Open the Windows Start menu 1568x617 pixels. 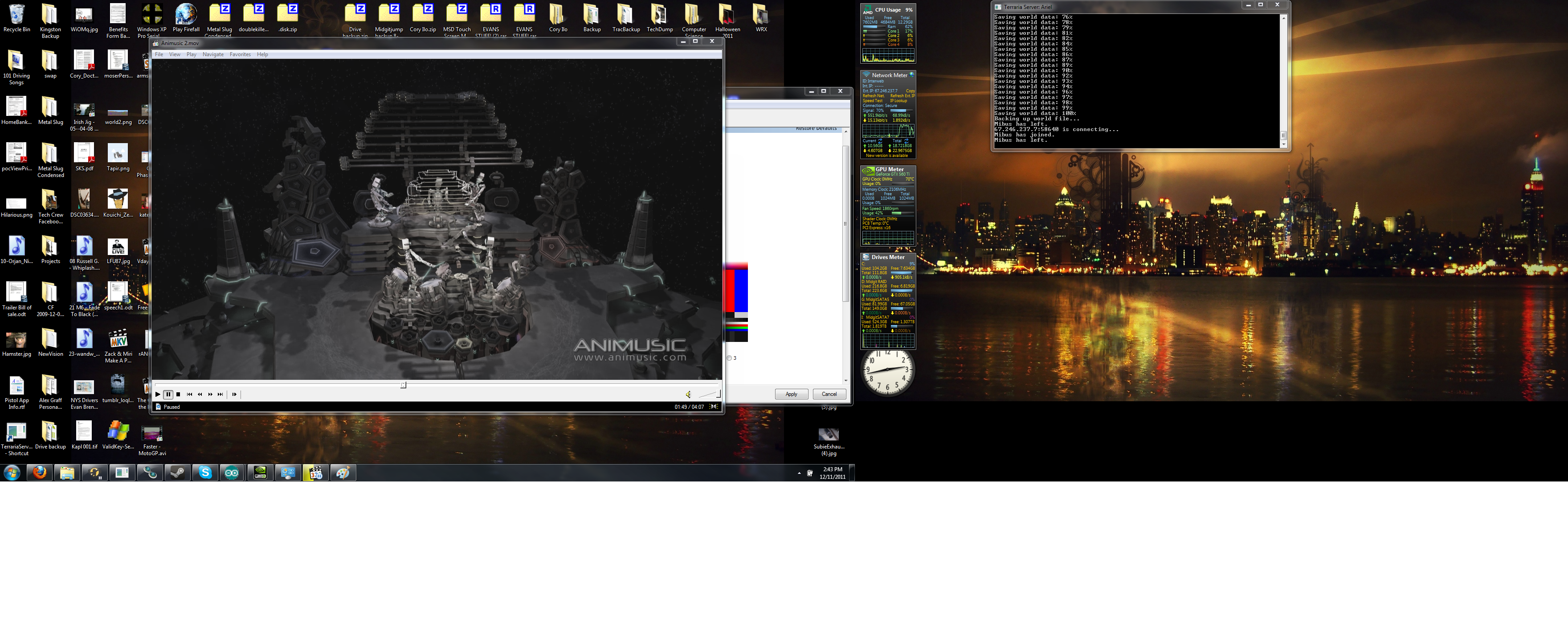pyautogui.click(x=12, y=473)
